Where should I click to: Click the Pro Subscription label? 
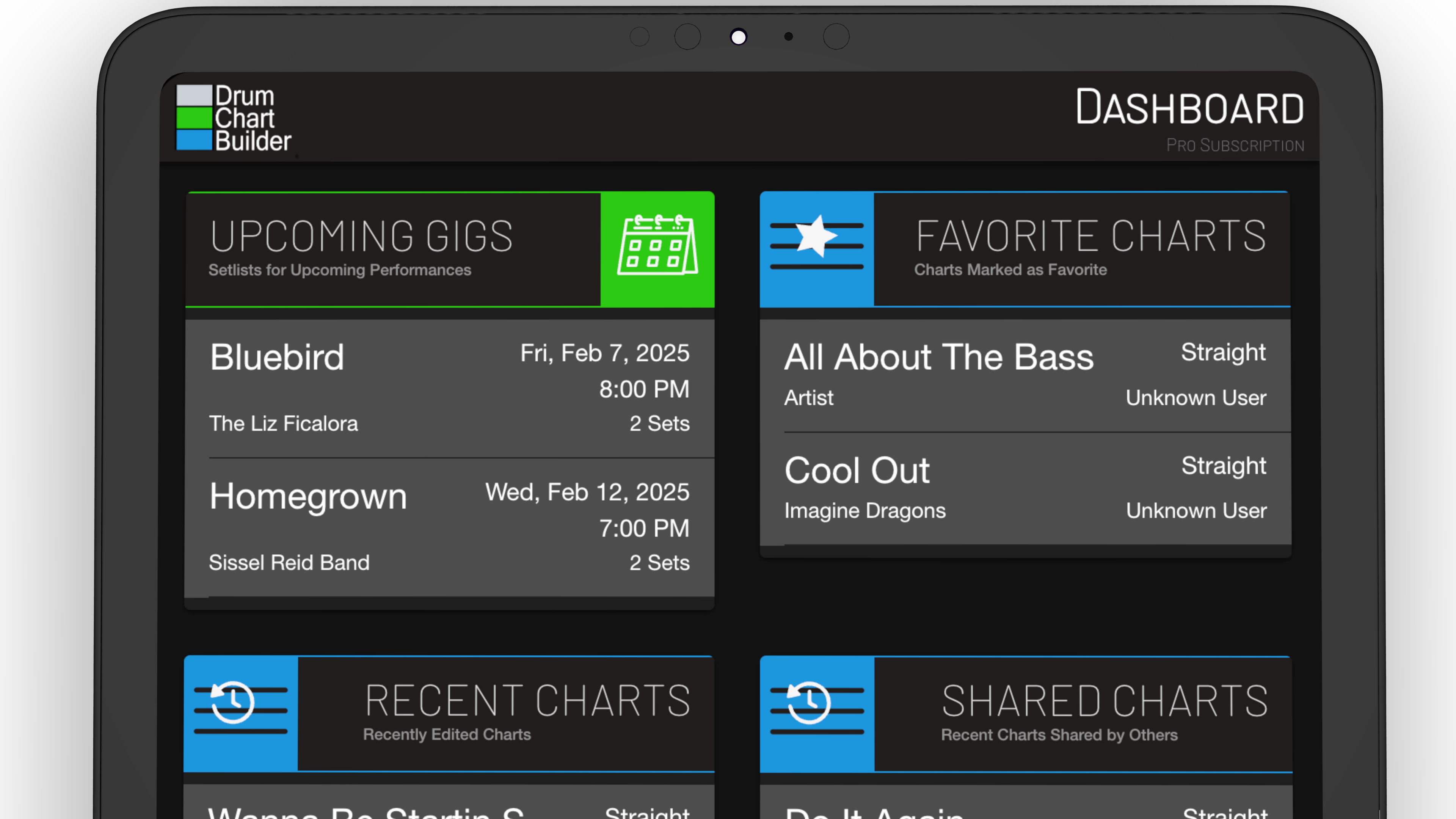tap(1236, 146)
